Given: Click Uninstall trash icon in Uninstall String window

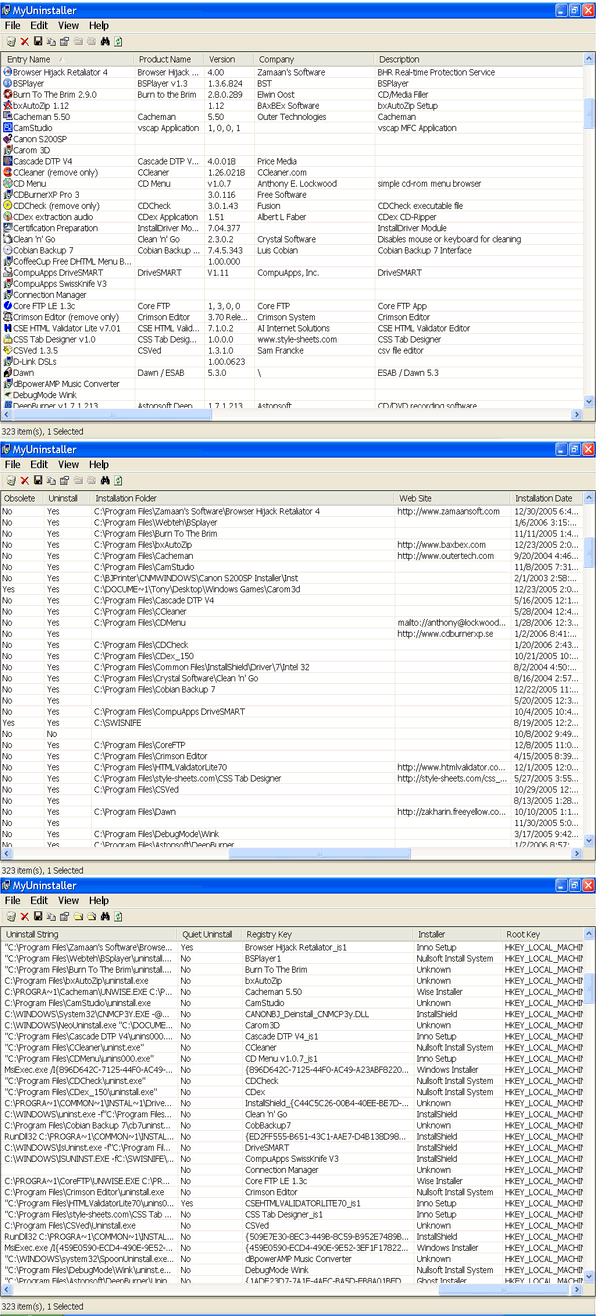Looking at the screenshot, I should [11, 916].
